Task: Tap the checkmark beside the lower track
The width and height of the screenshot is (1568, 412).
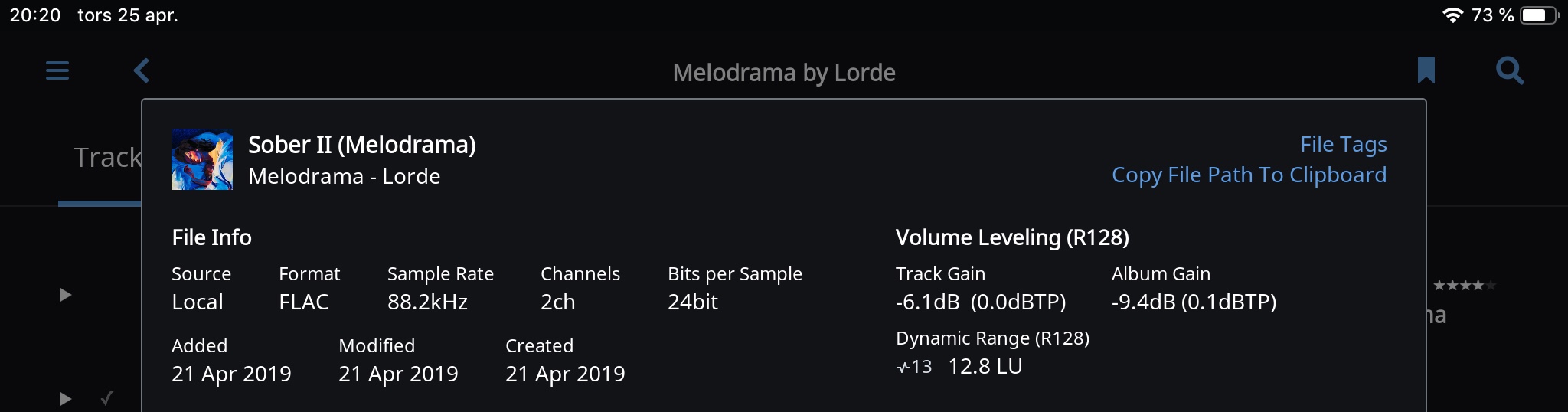Action: [107, 398]
